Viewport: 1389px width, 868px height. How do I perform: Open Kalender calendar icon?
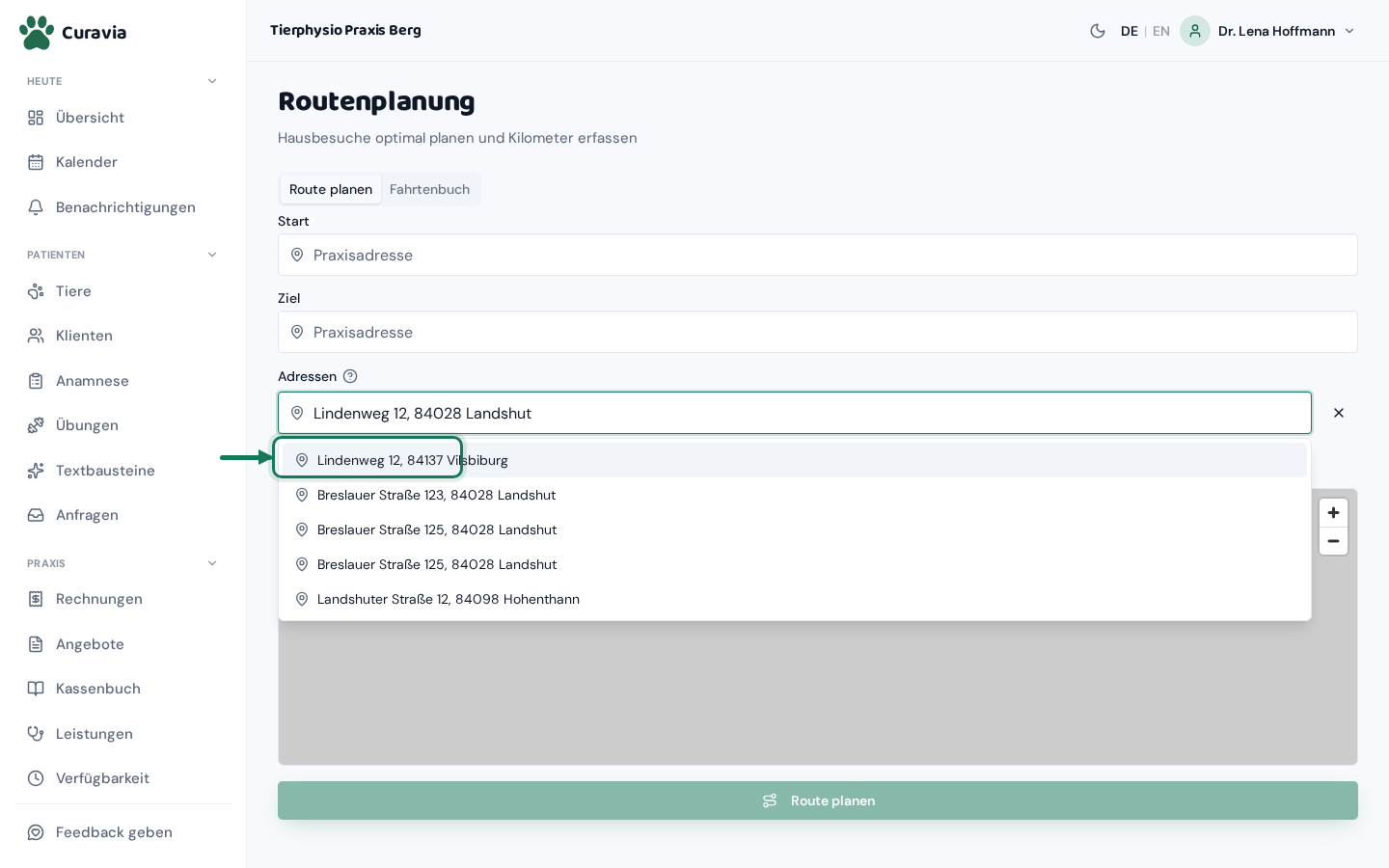click(36, 162)
